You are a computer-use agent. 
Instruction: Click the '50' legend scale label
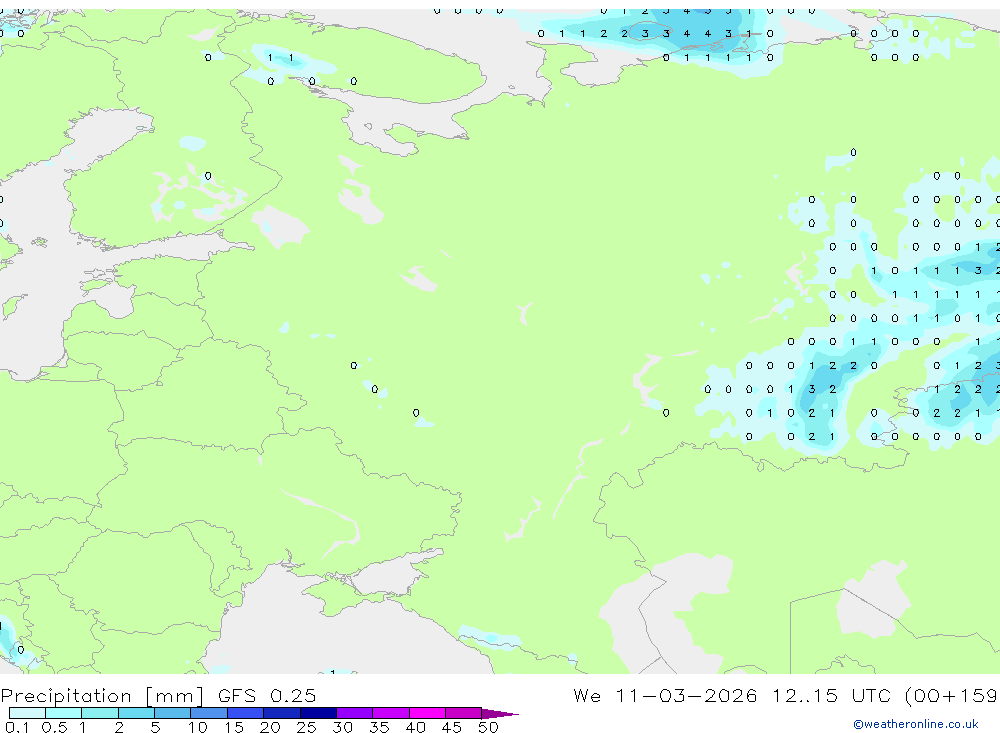tap(488, 727)
